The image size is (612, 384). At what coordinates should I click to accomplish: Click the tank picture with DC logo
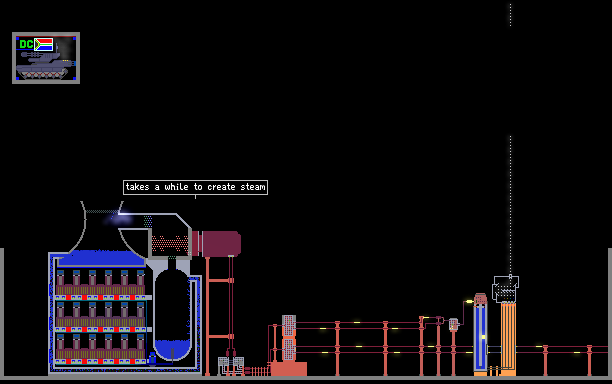(46, 58)
